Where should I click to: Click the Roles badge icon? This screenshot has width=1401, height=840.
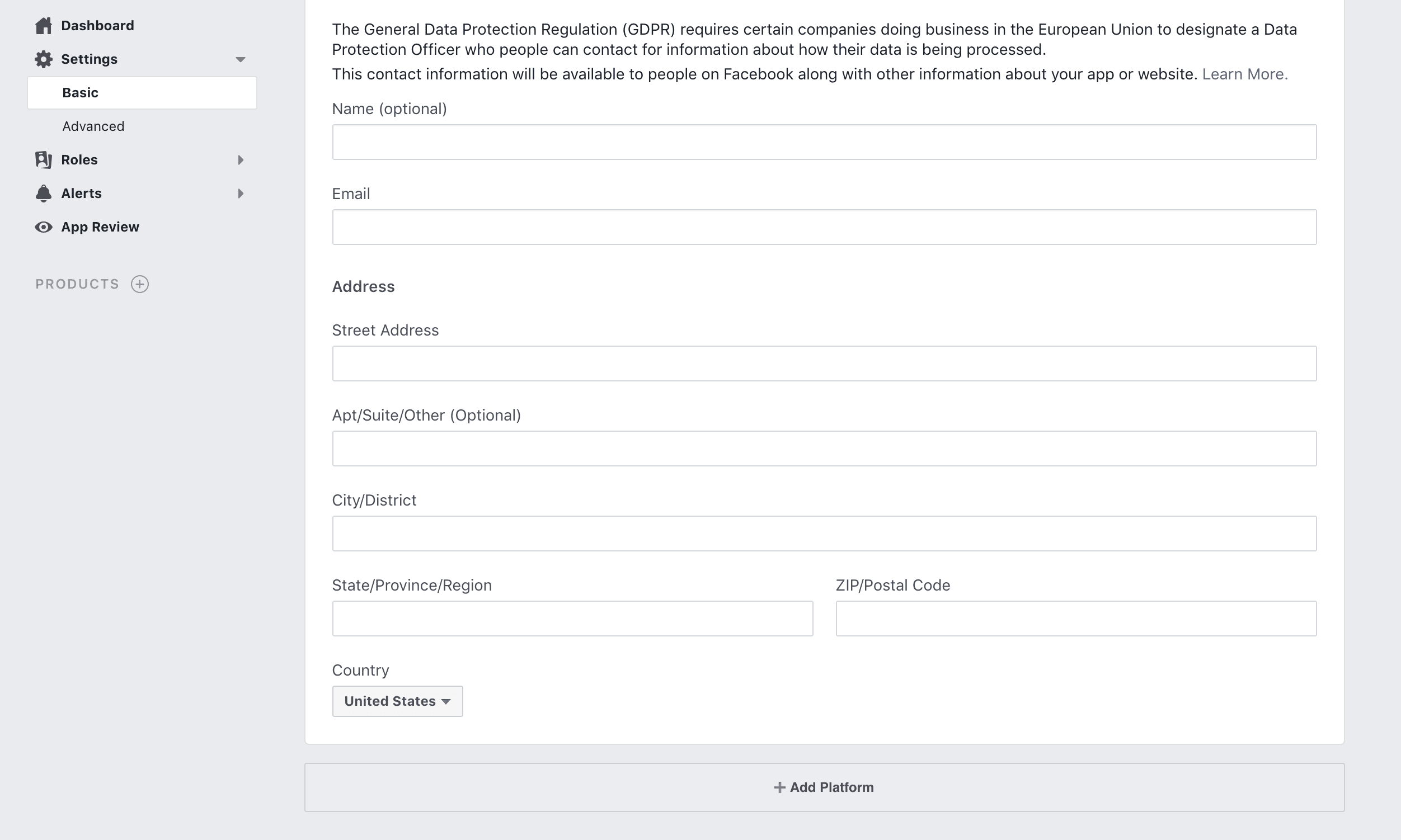pyautogui.click(x=44, y=159)
